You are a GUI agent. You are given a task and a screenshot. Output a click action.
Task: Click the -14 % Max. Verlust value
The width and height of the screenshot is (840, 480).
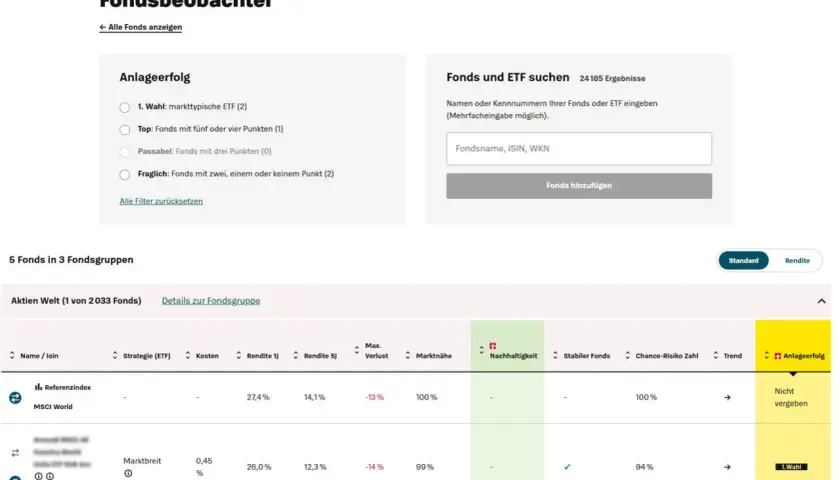(374, 467)
